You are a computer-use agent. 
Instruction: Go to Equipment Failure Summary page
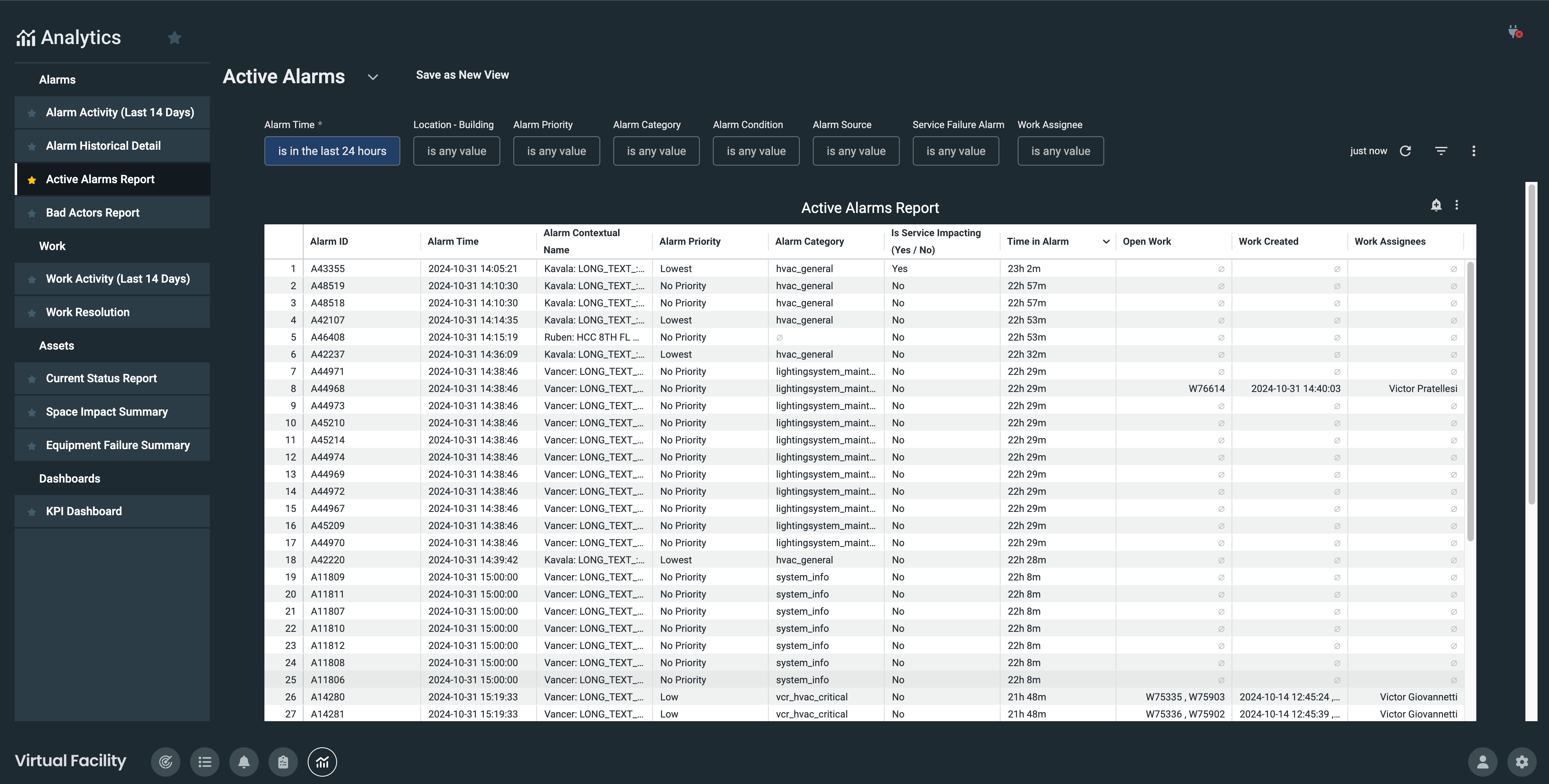pyautogui.click(x=117, y=445)
